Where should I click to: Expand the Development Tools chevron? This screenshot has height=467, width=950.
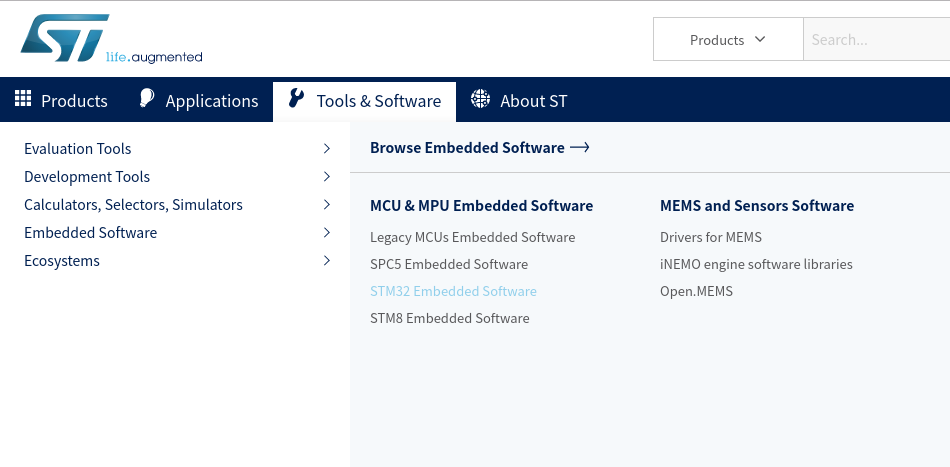(327, 176)
